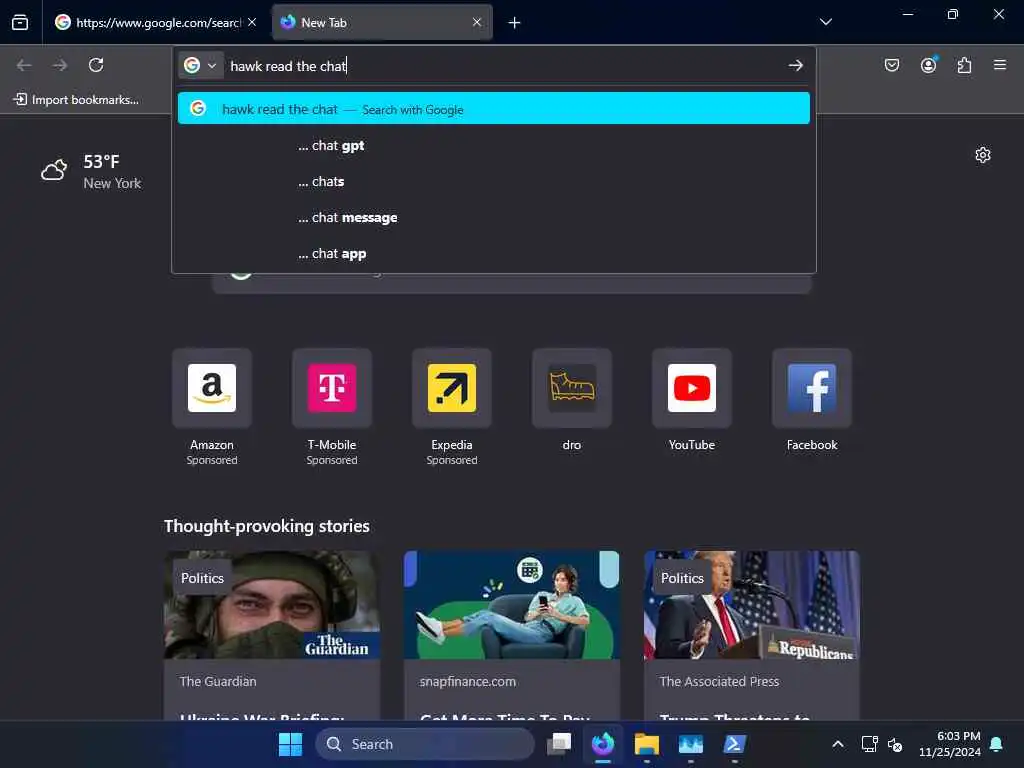
Task: Open the snapfinance.com story thumbnail
Action: pyautogui.click(x=511, y=605)
